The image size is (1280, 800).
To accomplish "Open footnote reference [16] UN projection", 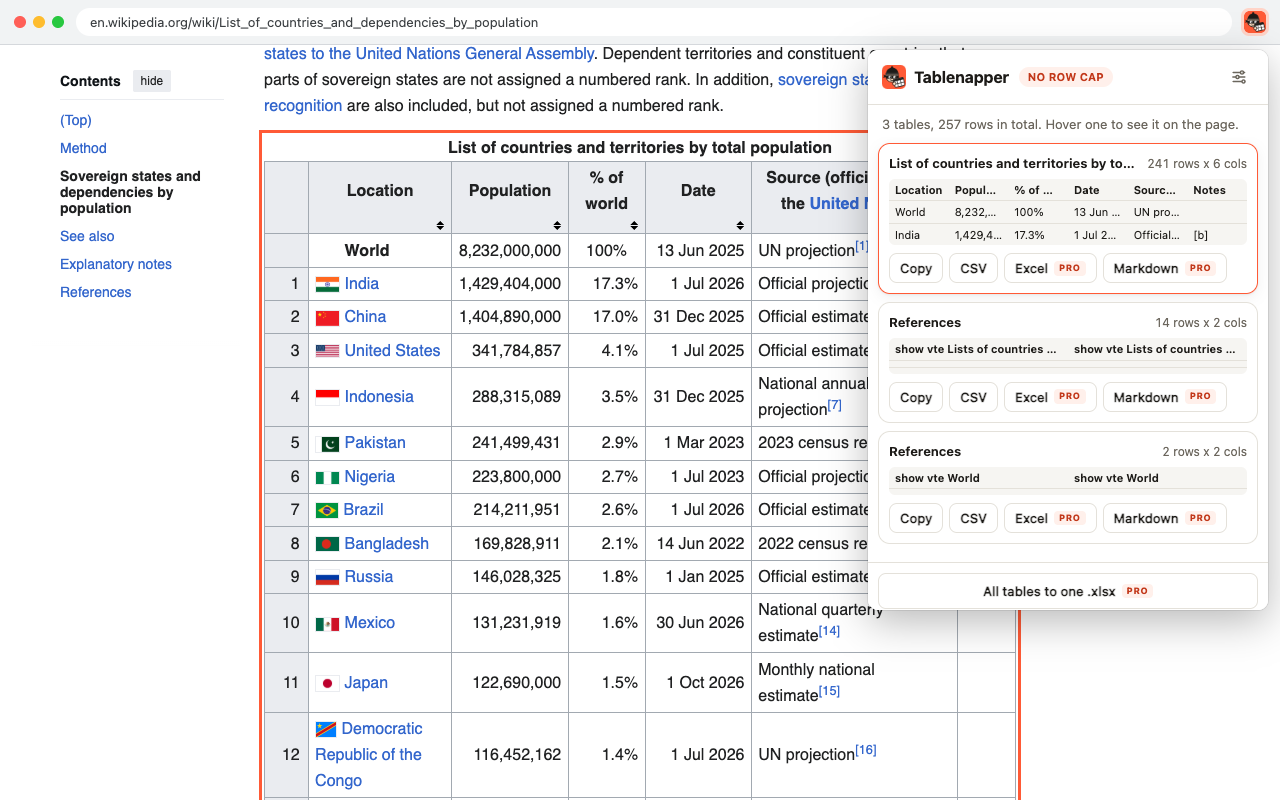I will click(866, 749).
